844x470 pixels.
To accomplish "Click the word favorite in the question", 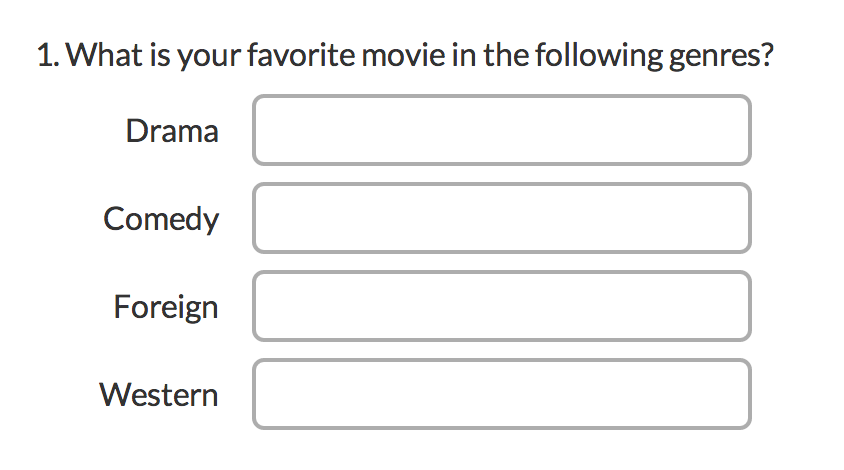I will click(x=301, y=55).
